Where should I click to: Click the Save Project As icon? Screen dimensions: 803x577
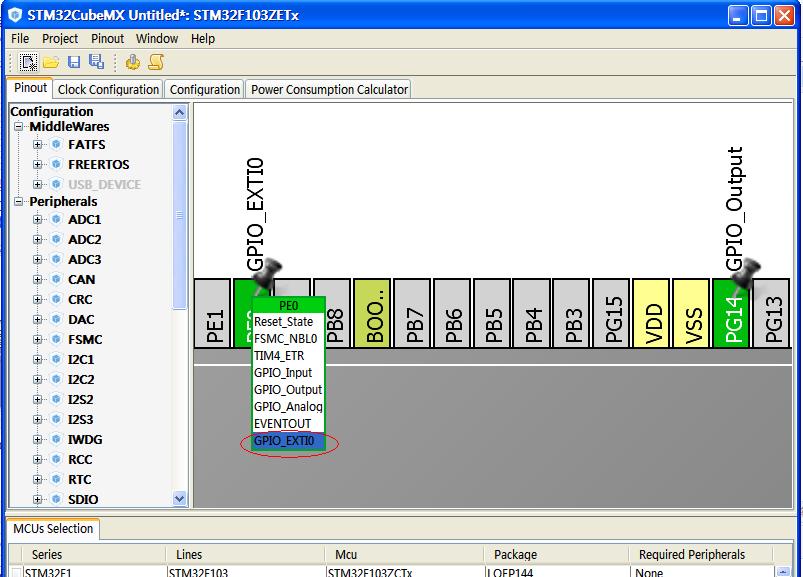(x=96, y=62)
